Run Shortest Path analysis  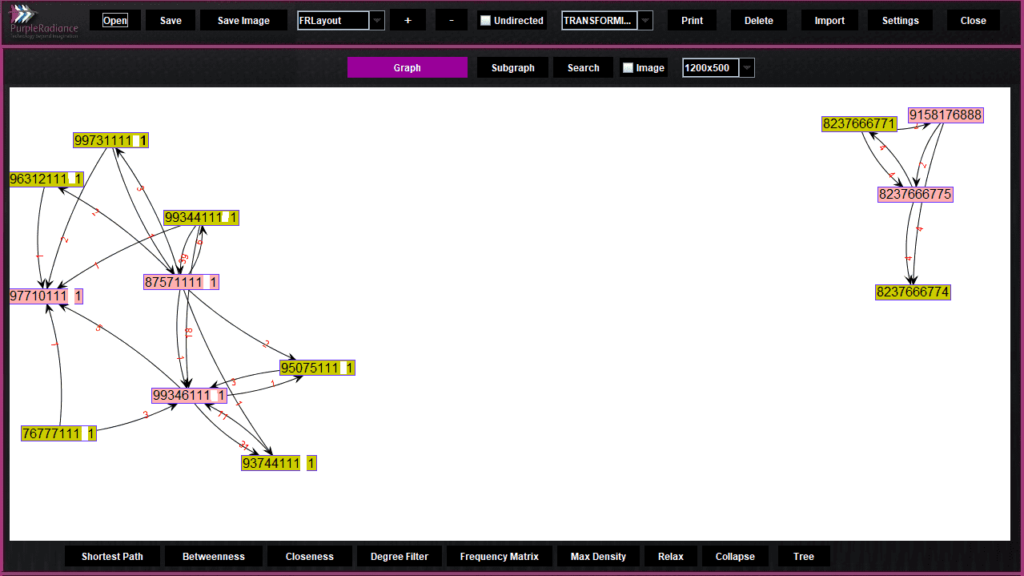pos(112,556)
